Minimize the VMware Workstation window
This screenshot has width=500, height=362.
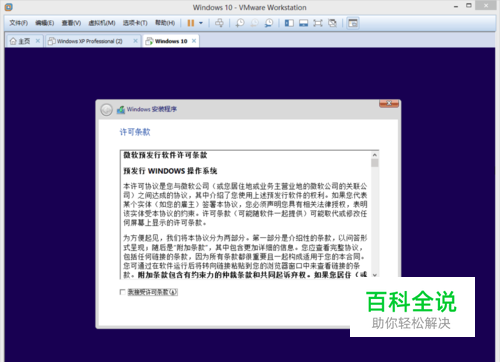click(456, 6)
